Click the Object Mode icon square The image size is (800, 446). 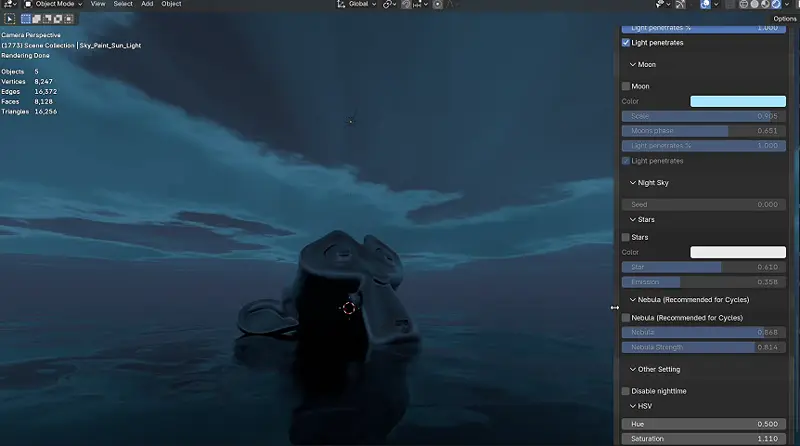[28, 4]
